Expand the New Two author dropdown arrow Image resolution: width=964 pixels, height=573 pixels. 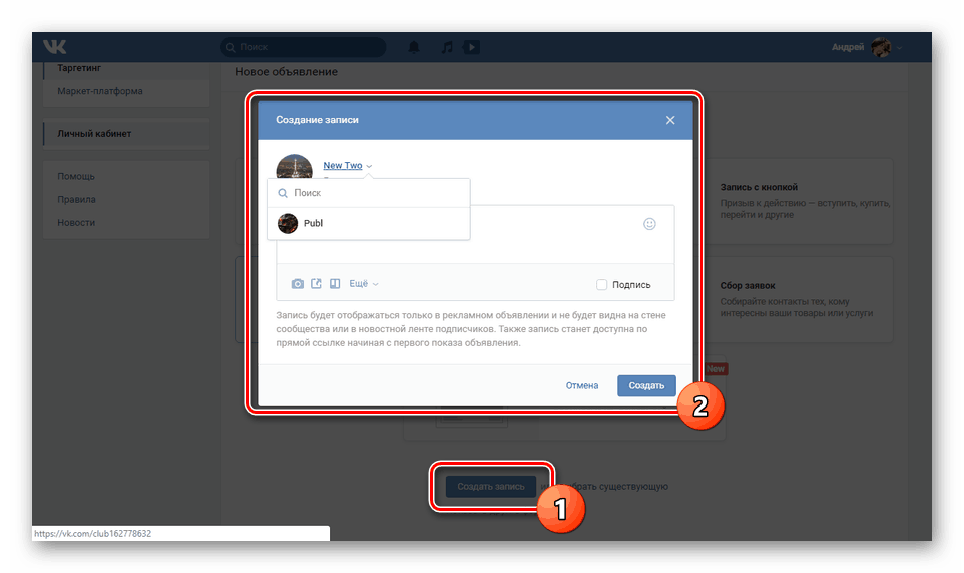tap(369, 166)
